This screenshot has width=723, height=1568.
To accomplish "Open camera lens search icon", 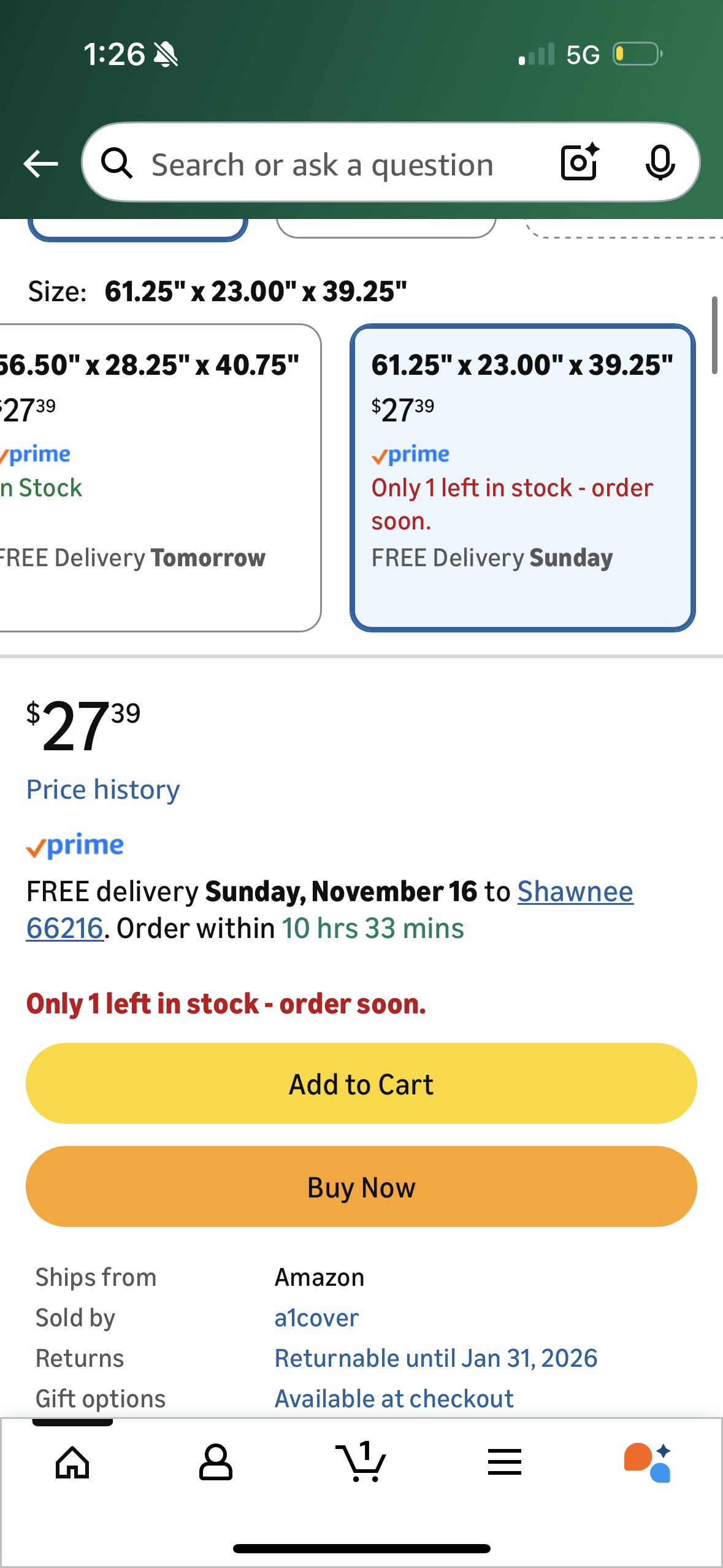I will coord(580,163).
